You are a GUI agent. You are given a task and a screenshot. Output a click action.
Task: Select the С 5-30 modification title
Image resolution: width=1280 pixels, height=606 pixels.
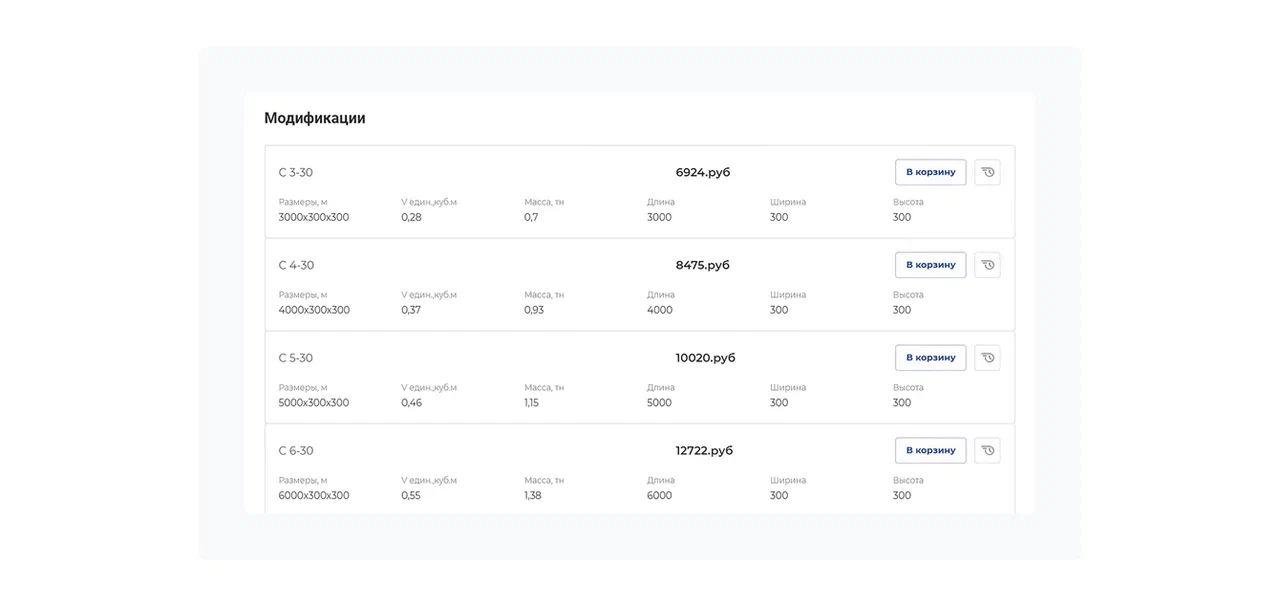pos(295,358)
